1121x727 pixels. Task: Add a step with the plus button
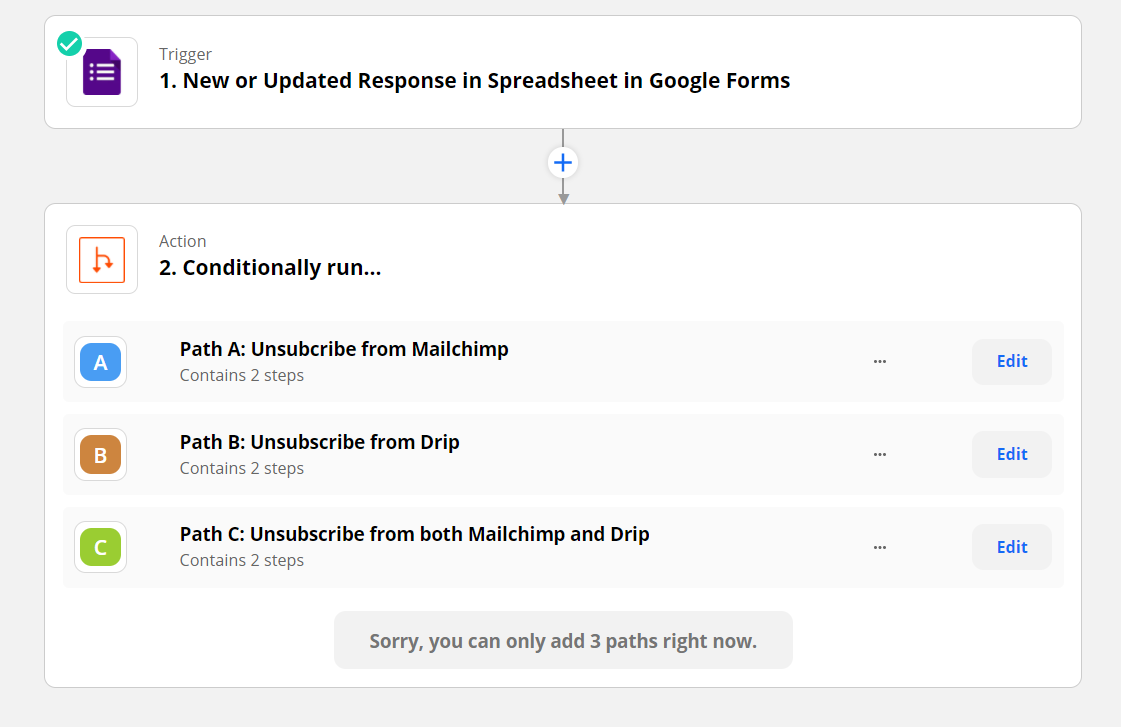pos(563,162)
